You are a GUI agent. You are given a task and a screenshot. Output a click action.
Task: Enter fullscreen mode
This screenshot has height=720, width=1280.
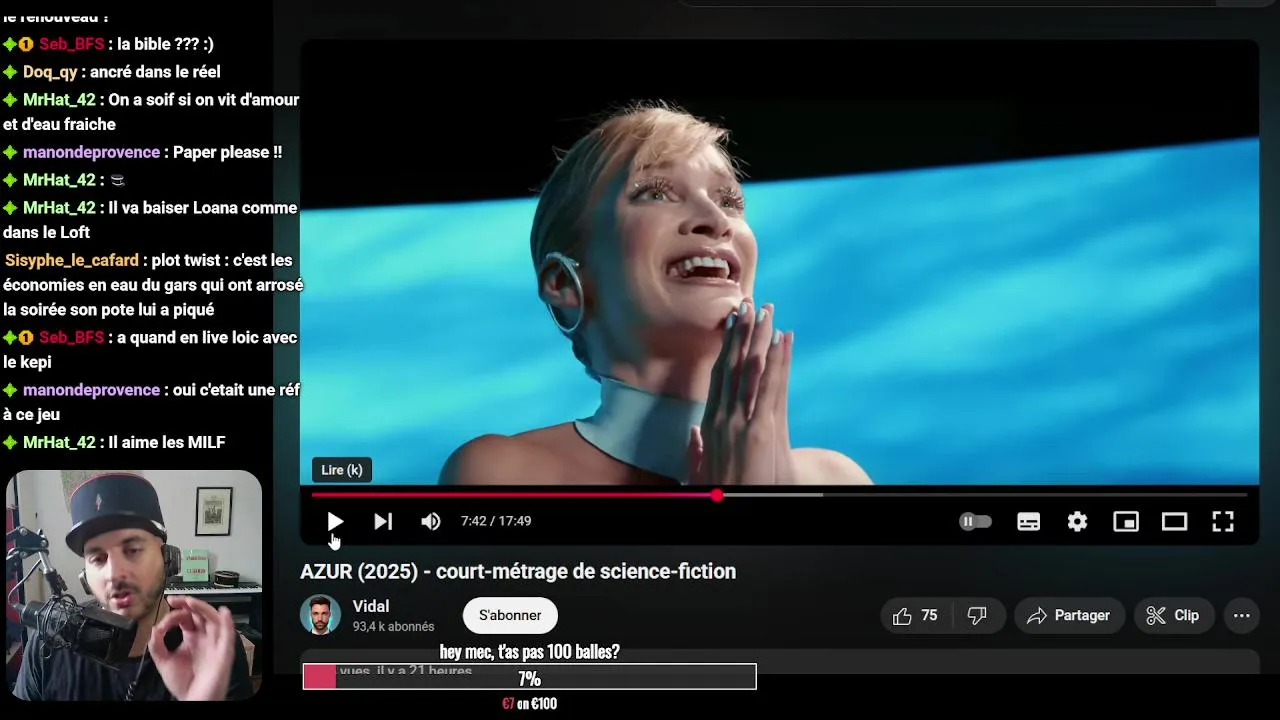click(x=1223, y=521)
